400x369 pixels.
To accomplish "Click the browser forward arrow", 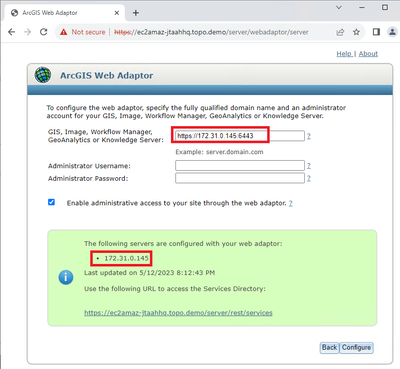I will tap(28, 32).
